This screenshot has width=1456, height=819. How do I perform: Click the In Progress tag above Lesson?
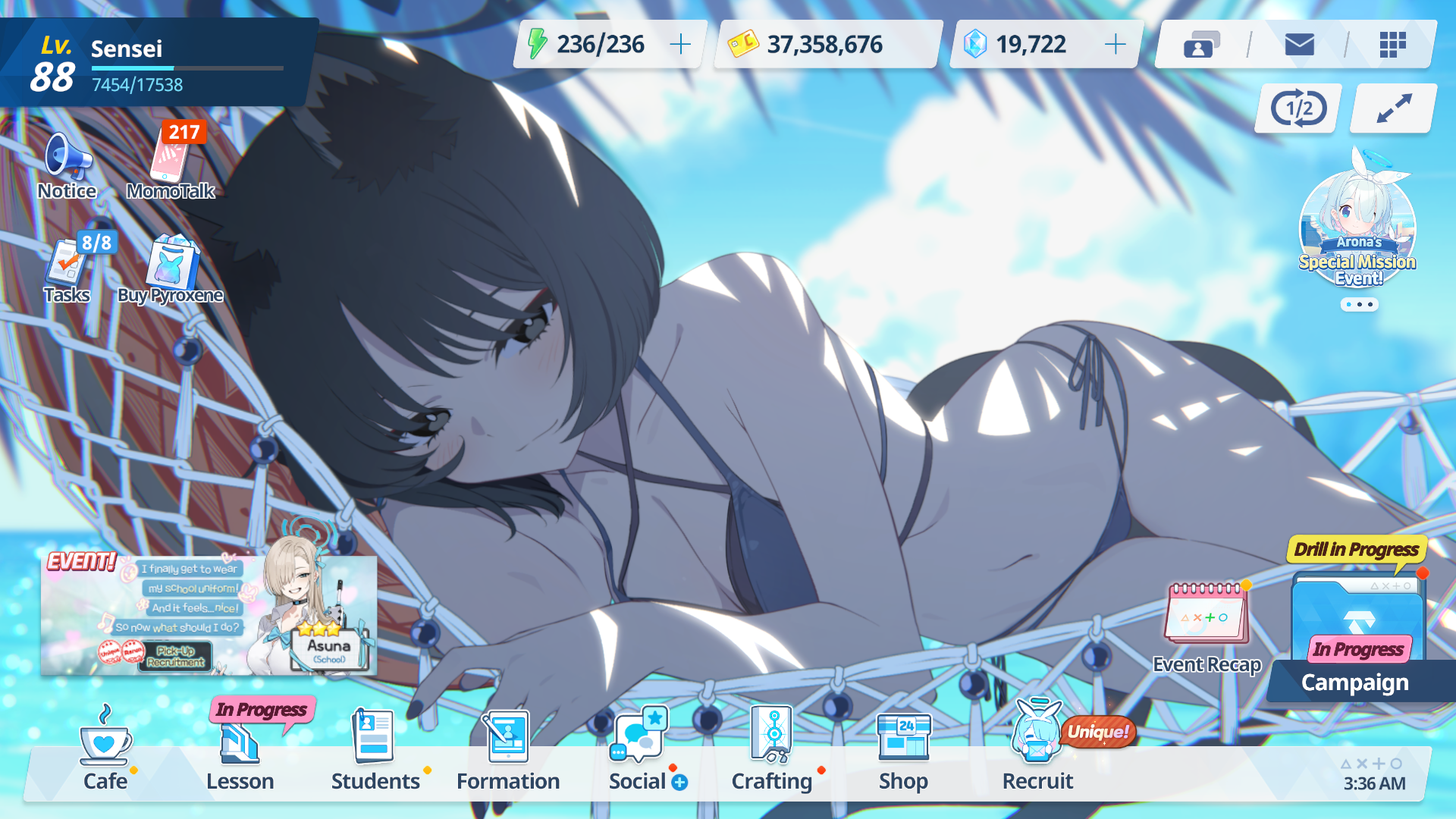point(261,710)
